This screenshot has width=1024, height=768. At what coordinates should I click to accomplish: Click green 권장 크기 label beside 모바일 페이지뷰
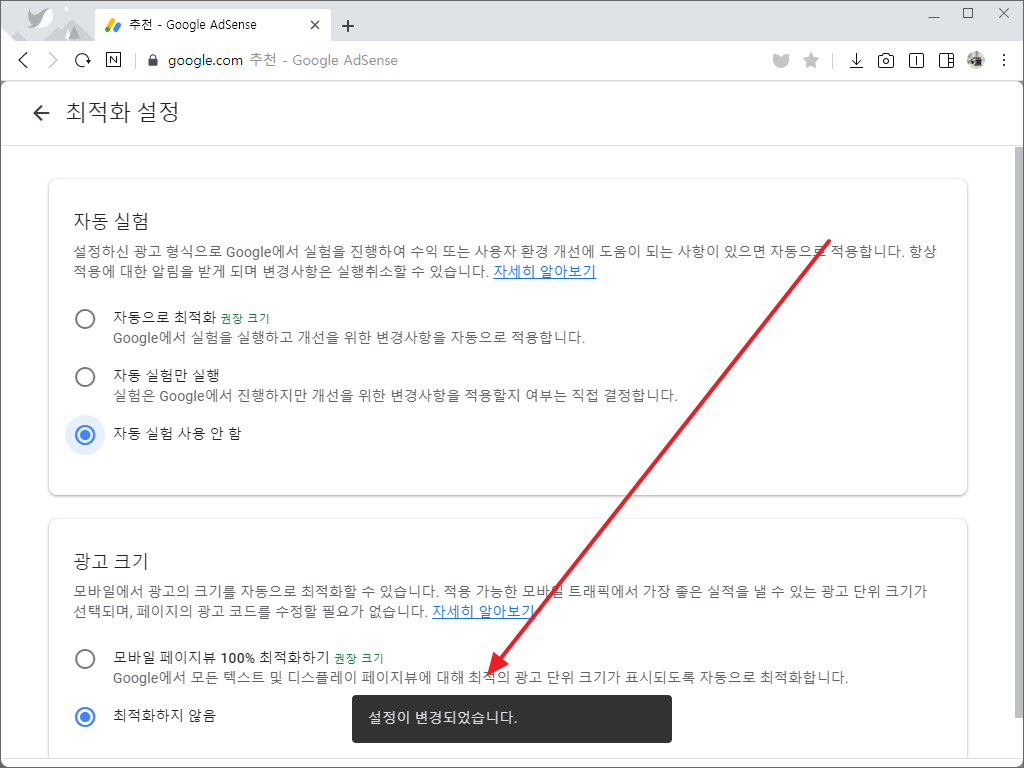pos(359,658)
